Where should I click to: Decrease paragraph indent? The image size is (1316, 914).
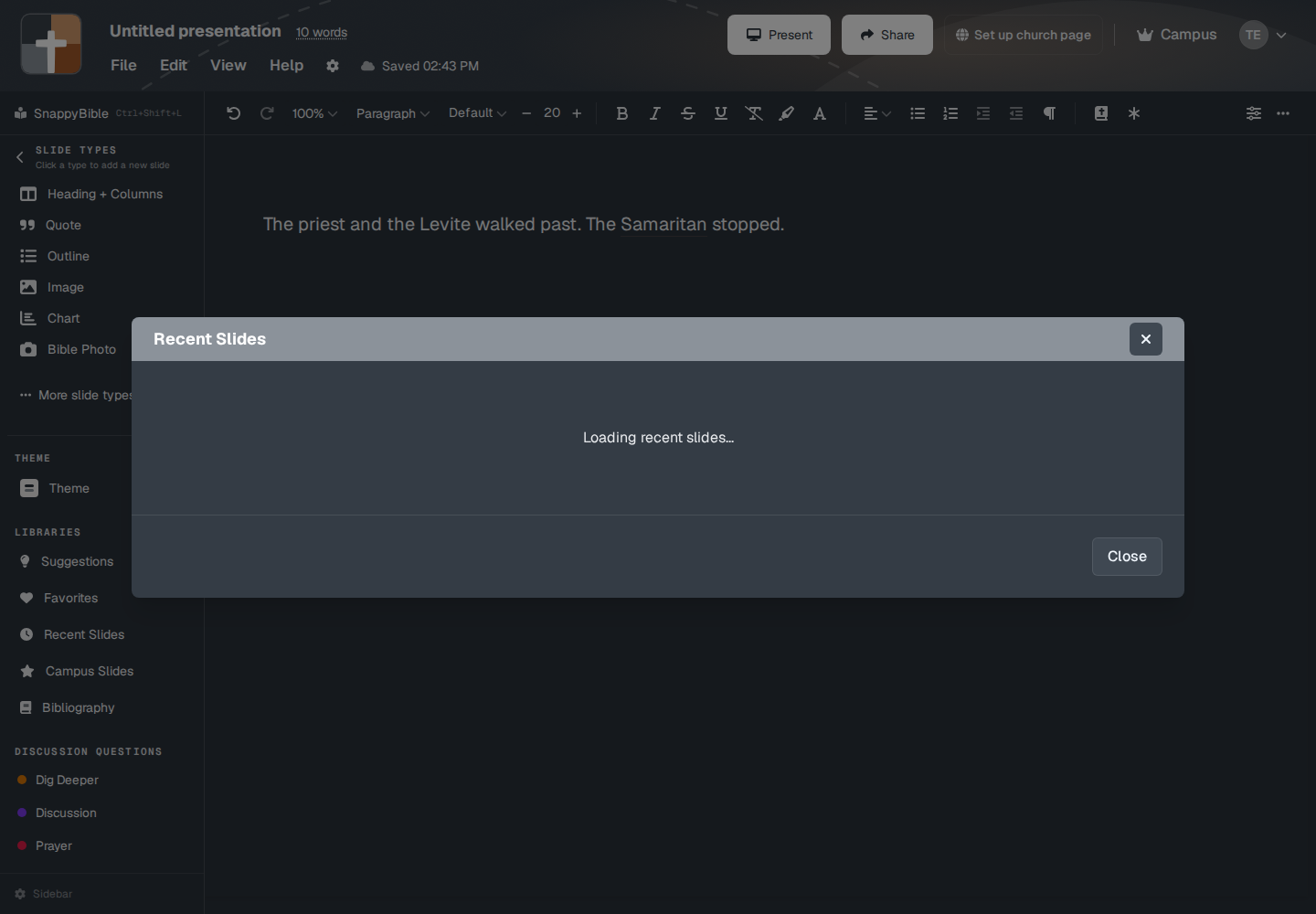click(x=1016, y=113)
